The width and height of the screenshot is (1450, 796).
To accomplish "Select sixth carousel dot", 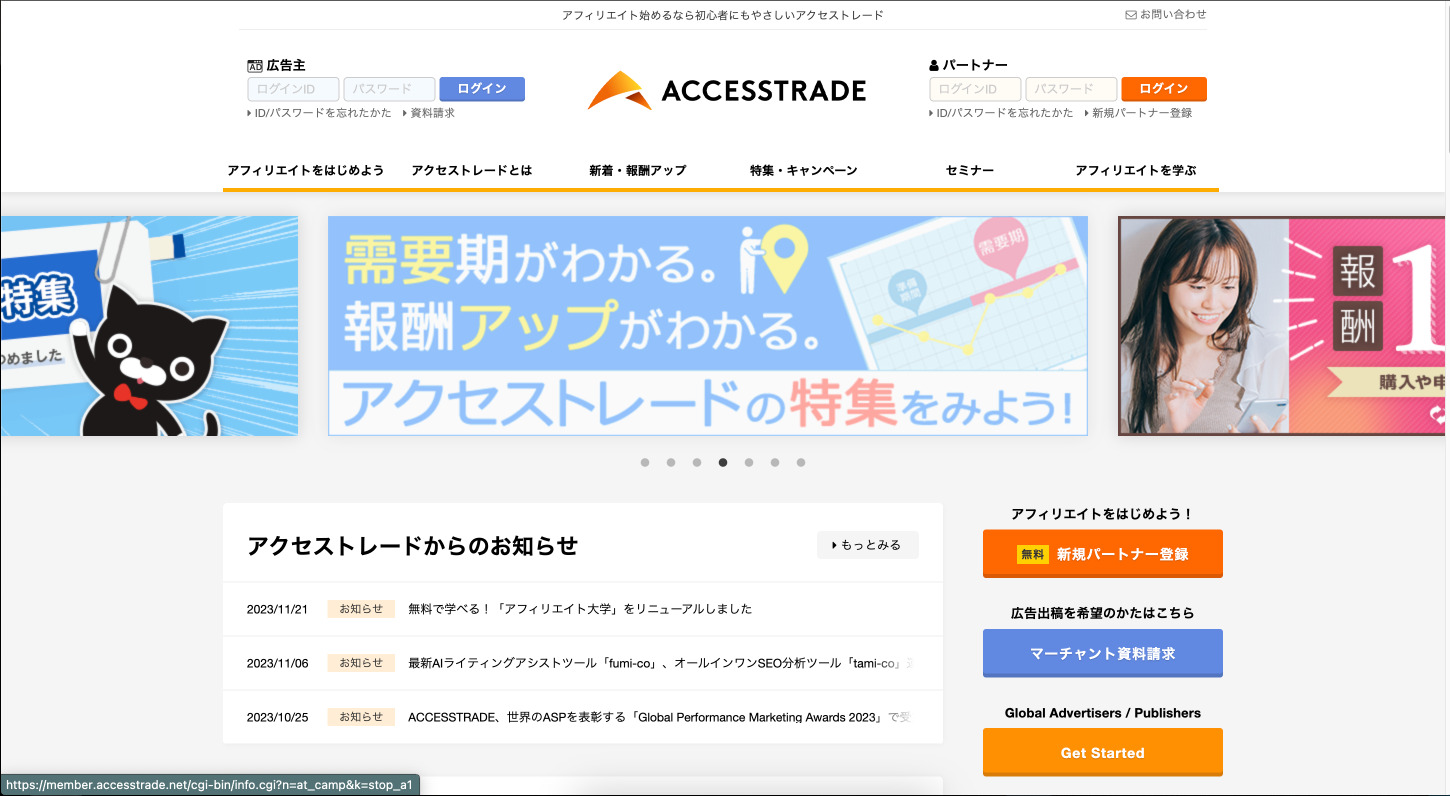I will click(775, 462).
